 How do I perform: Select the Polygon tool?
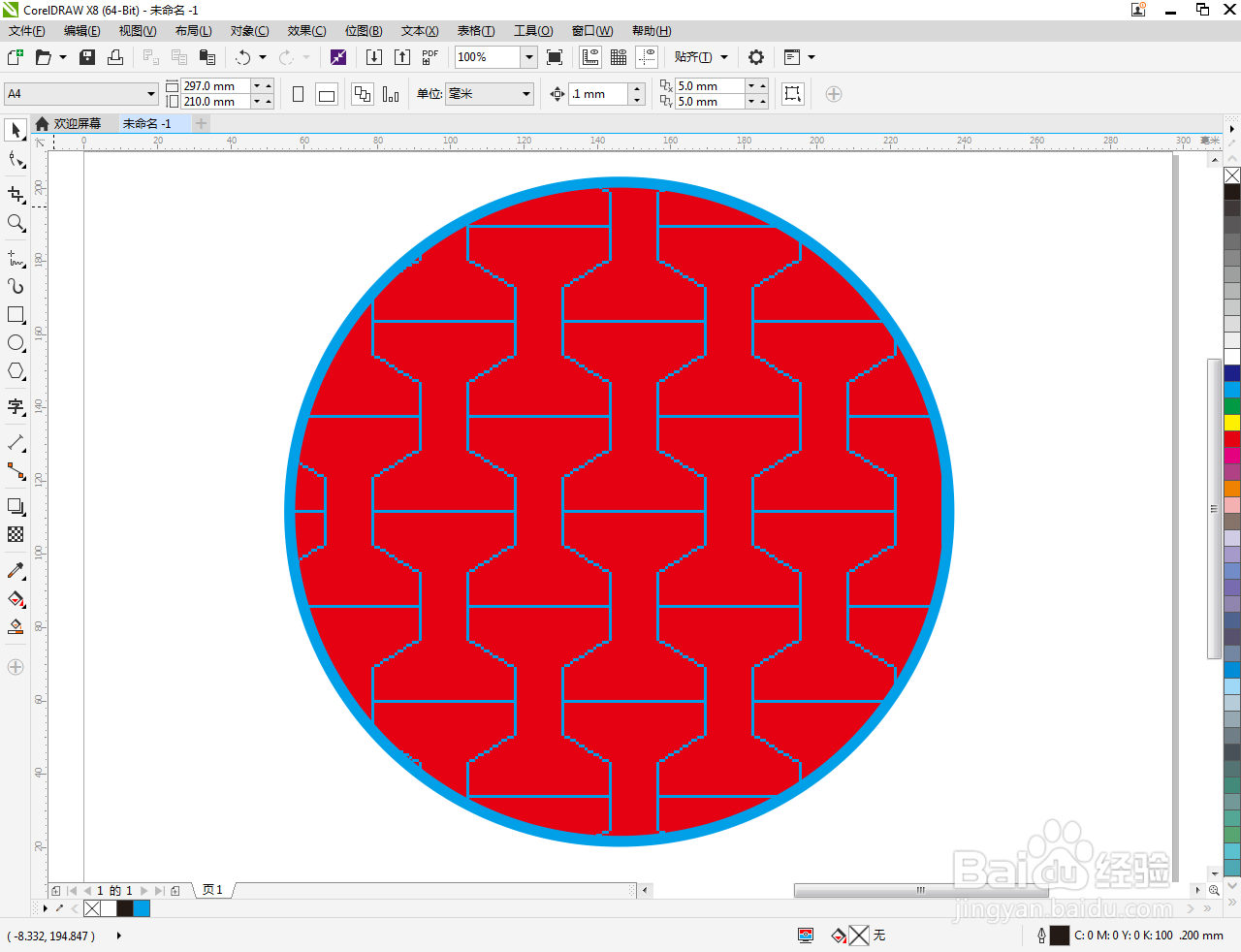pyautogui.click(x=16, y=371)
